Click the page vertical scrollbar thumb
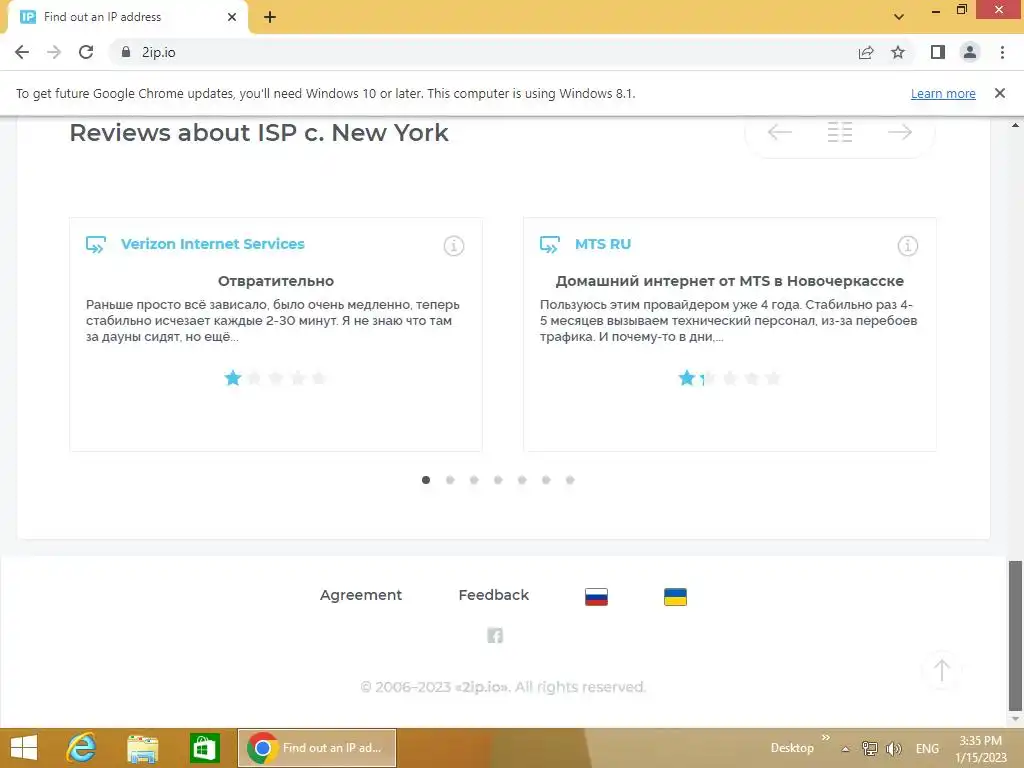Viewport: 1024px width, 768px height. point(1015,635)
